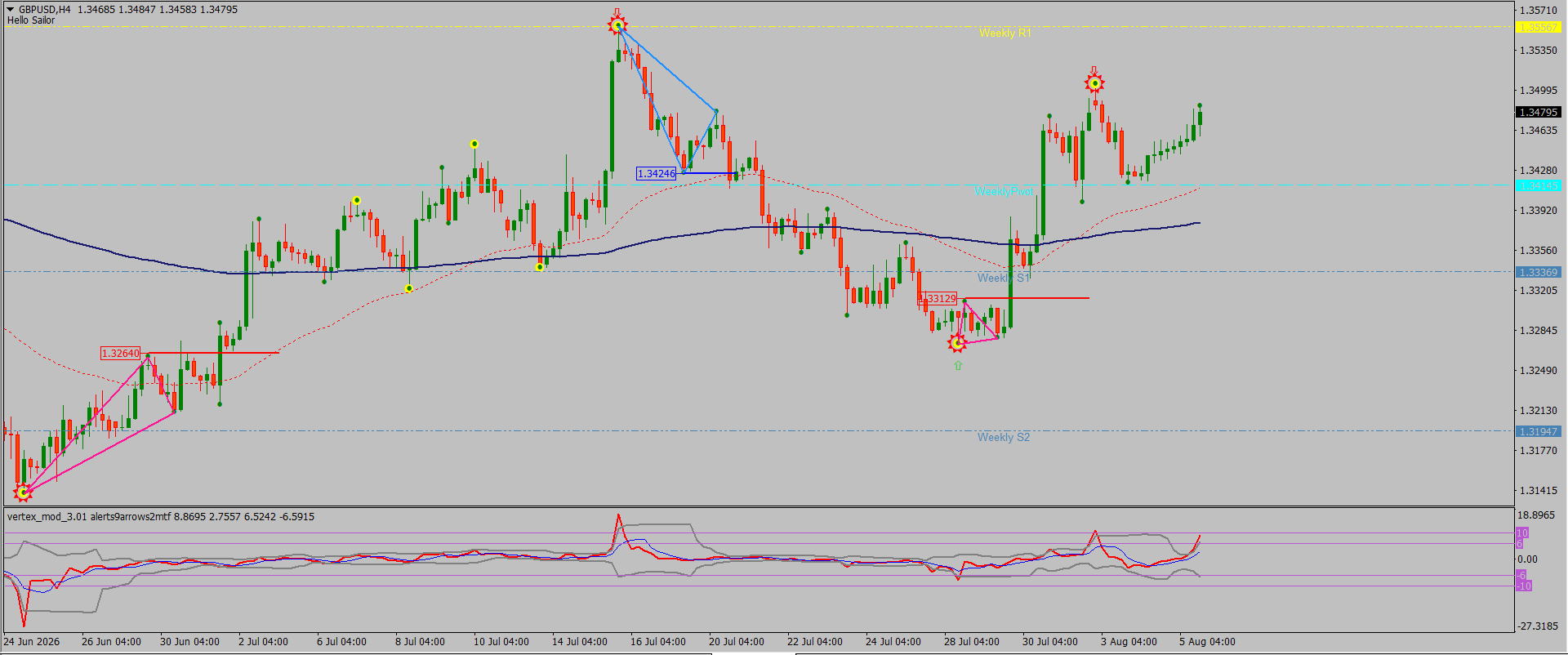Image resolution: width=1568 pixels, height=655 pixels.
Task: Select the 'Hello Sailor' chart label
Action: click(31, 20)
